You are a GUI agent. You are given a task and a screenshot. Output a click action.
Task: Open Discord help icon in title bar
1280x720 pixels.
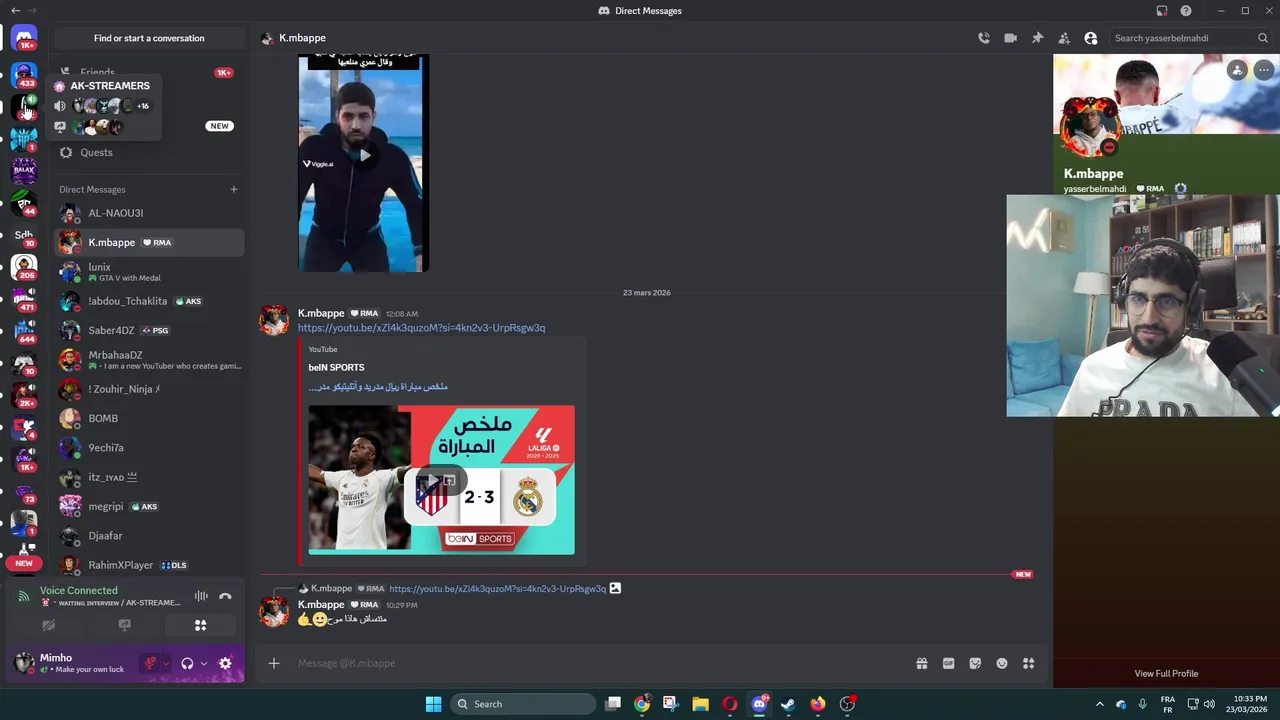(x=1186, y=11)
